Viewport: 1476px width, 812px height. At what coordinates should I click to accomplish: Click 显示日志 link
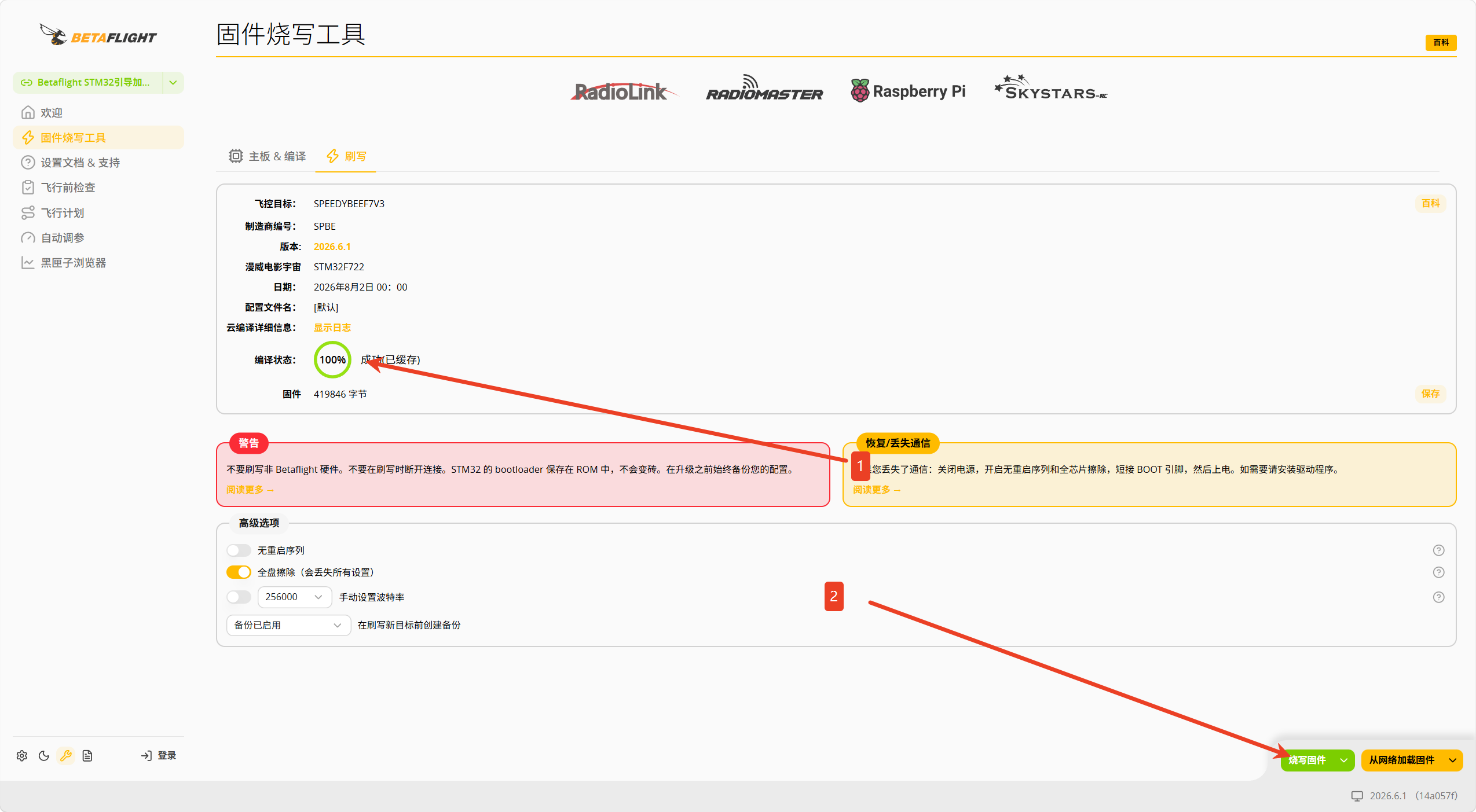[332, 328]
